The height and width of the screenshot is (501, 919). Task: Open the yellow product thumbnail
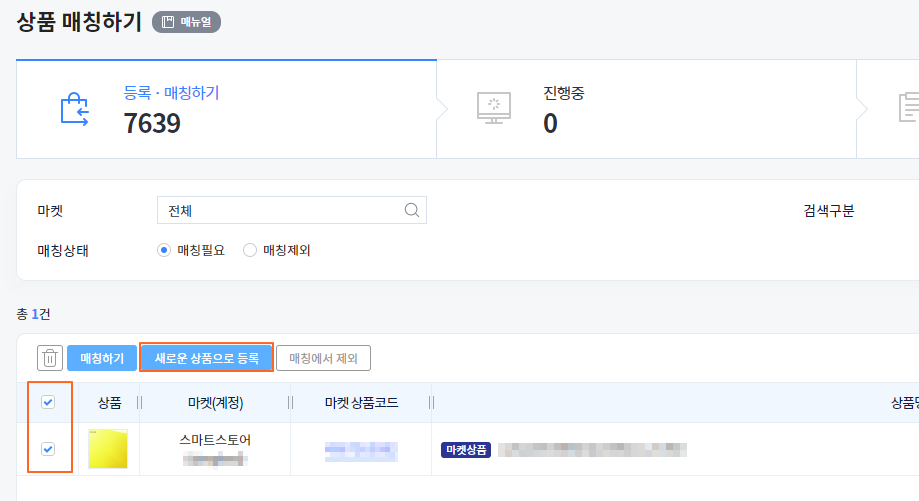[x=108, y=449]
